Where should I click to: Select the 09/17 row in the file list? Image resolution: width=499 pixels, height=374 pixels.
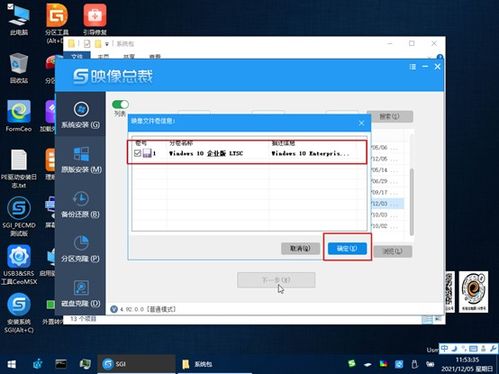tap(387, 192)
